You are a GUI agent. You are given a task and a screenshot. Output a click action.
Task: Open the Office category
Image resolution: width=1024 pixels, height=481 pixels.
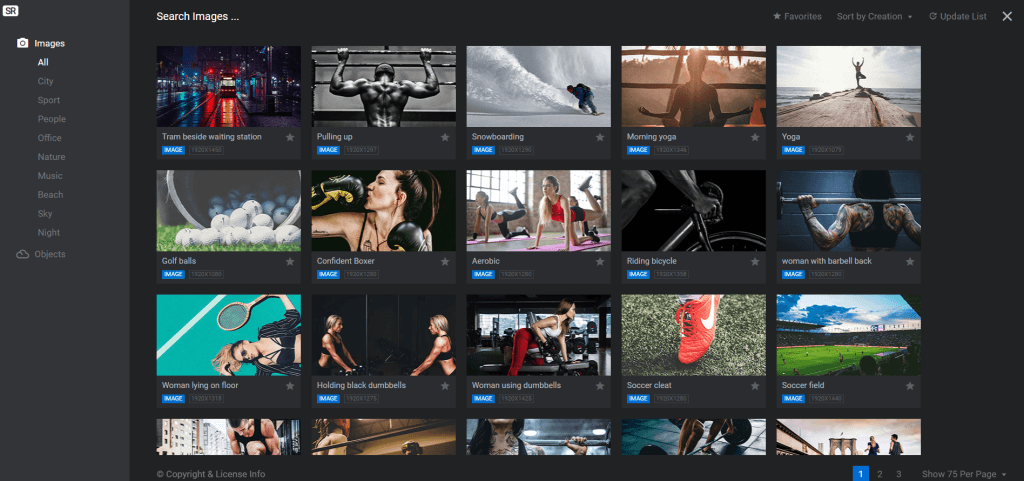pyautogui.click(x=50, y=138)
